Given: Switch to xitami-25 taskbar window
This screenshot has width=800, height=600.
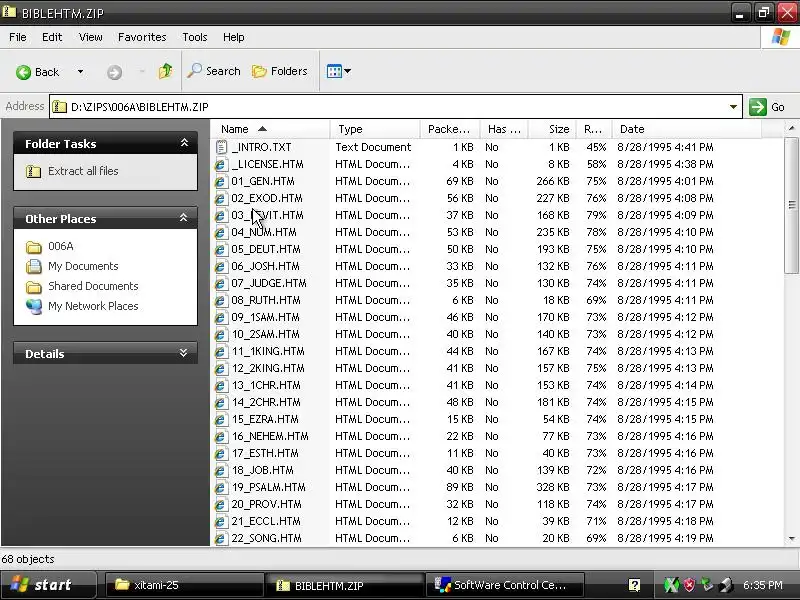Looking at the screenshot, I should 184,585.
